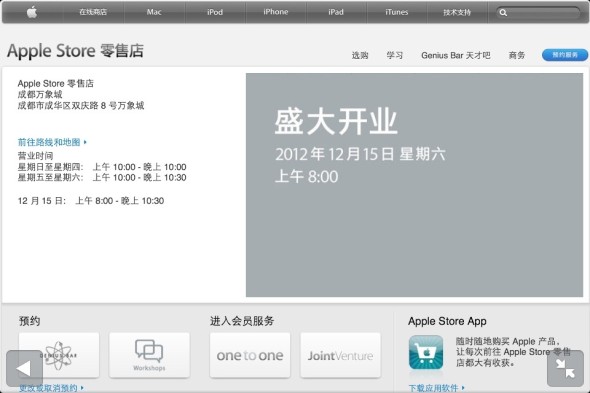Click 星期五至星期六 opening hours line
This screenshot has height=393, width=590.
point(102,177)
